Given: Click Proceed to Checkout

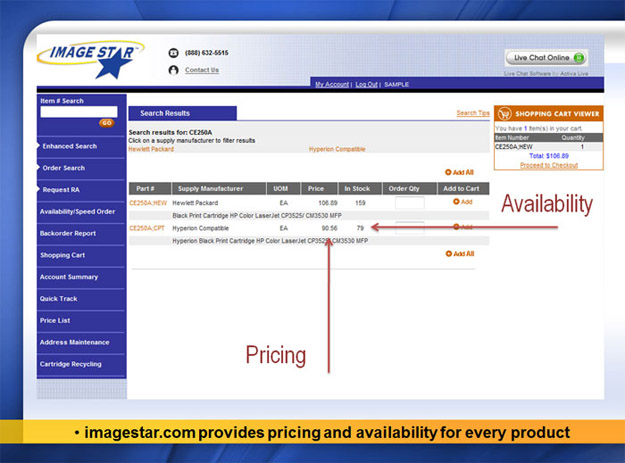Looking at the screenshot, I should pyautogui.click(x=548, y=165).
